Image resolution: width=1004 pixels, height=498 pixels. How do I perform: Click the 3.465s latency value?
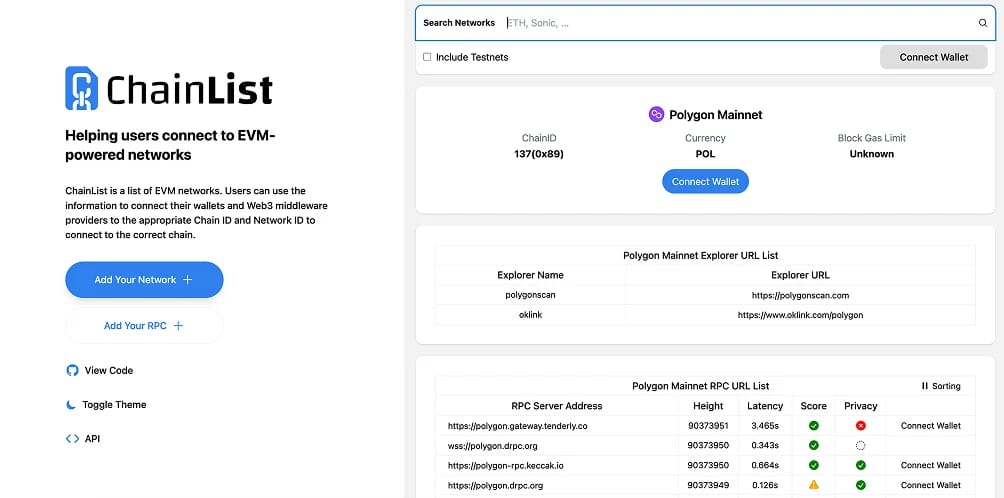[765, 426]
